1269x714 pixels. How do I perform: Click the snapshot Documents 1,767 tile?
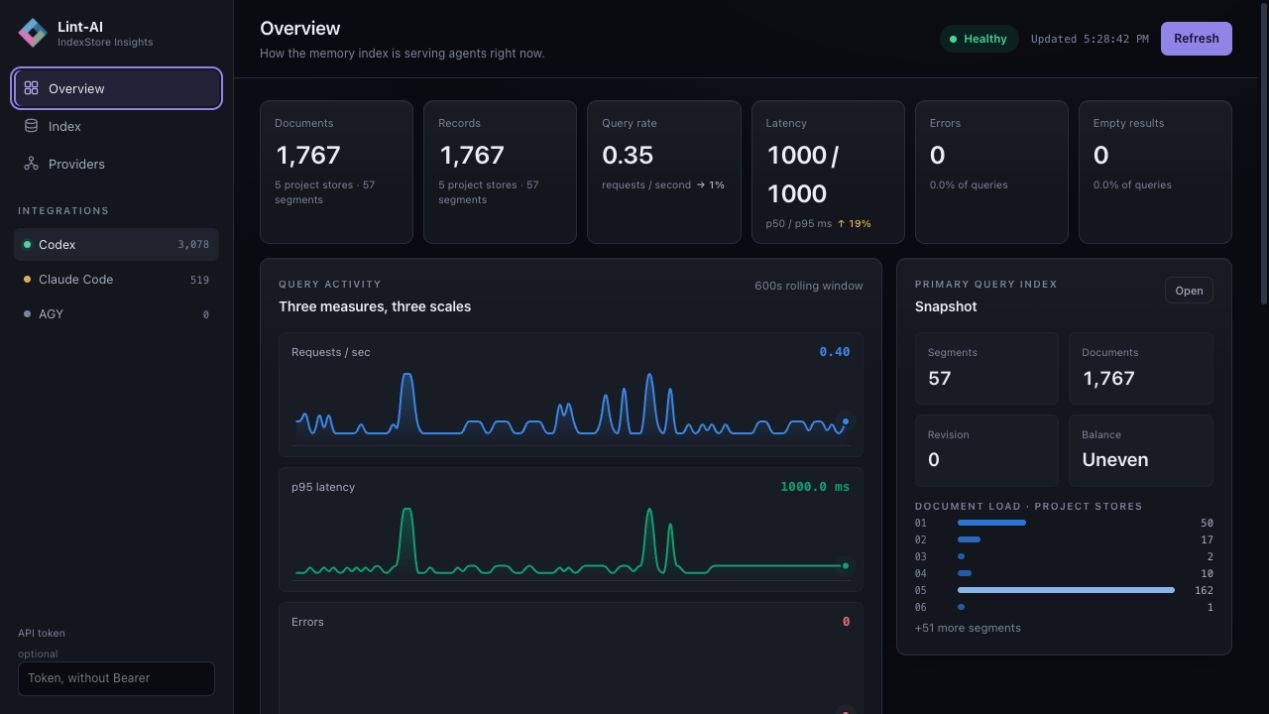pyautogui.click(x=1141, y=368)
